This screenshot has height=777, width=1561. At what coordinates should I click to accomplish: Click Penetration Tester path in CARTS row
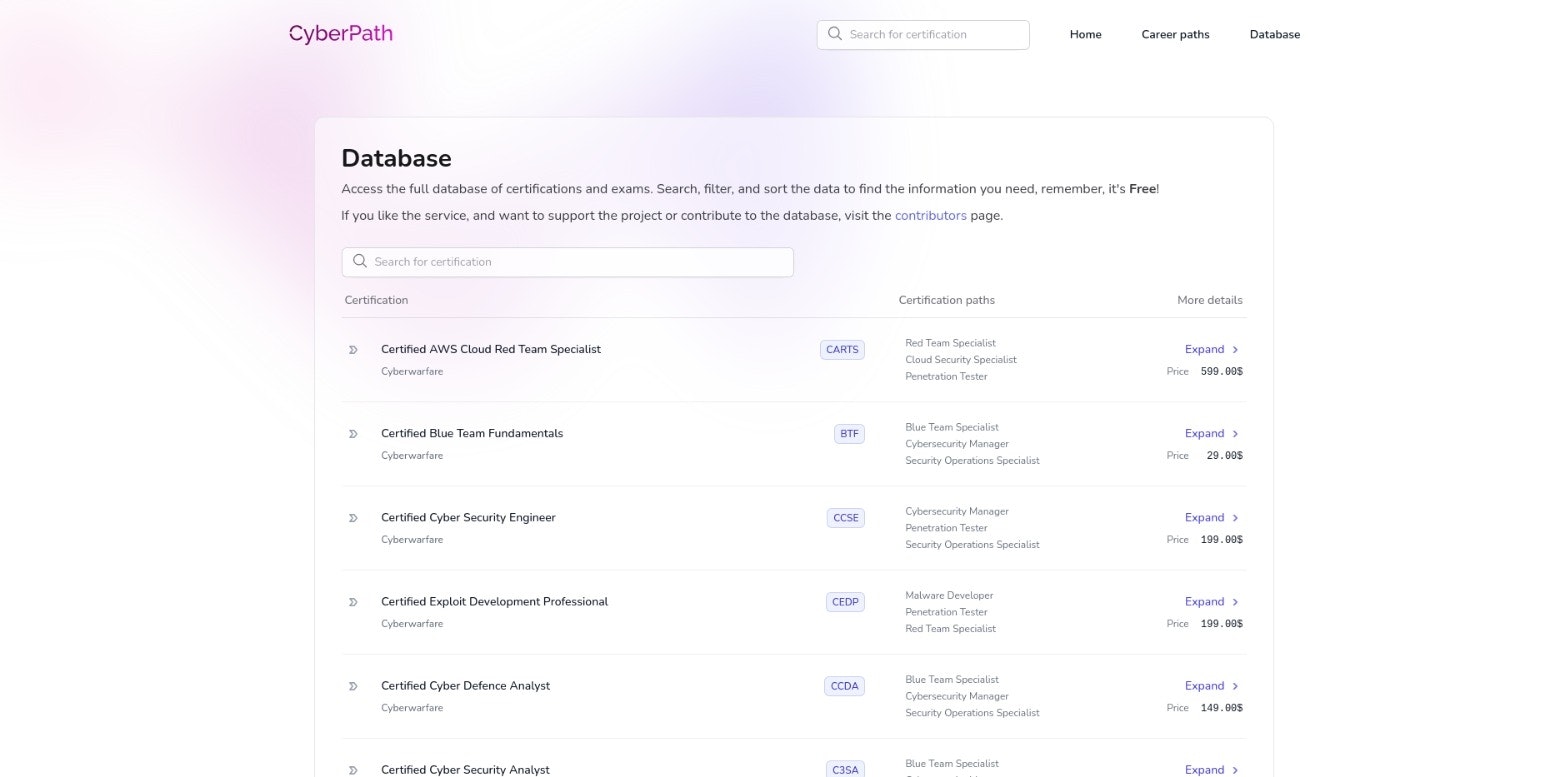[946, 377]
